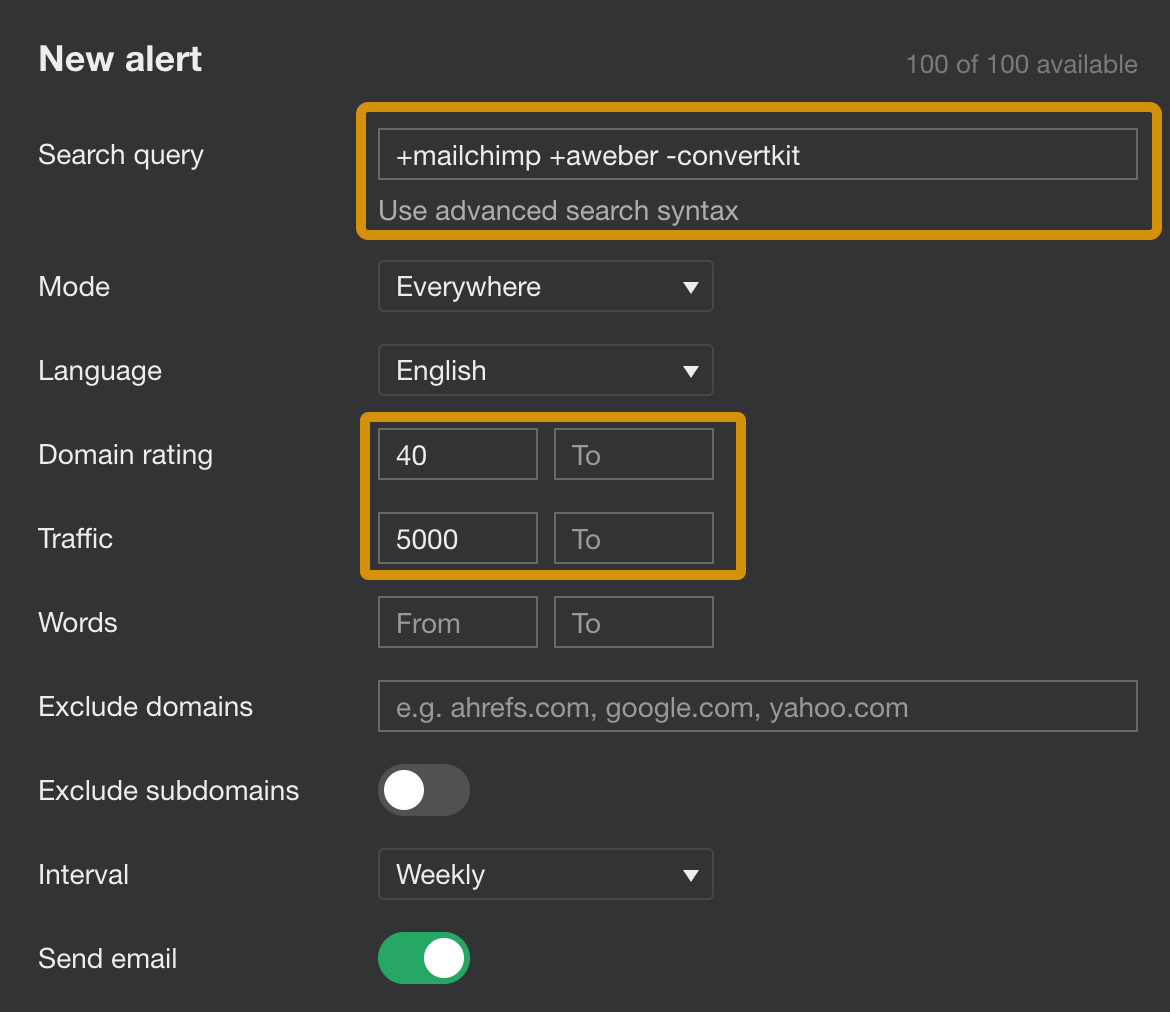Image resolution: width=1170 pixels, height=1012 pixels.
Task: Click the New alert heading
Action: point(120,59)
